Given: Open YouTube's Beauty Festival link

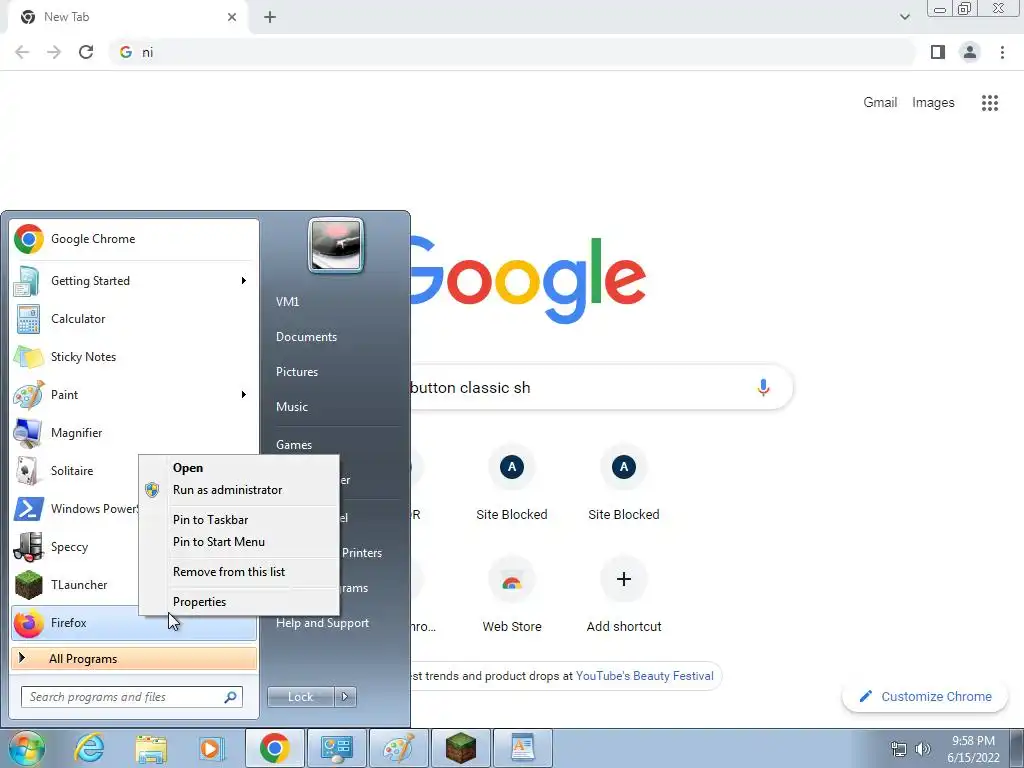Looking at the screenshot, I should pos(645,676).
